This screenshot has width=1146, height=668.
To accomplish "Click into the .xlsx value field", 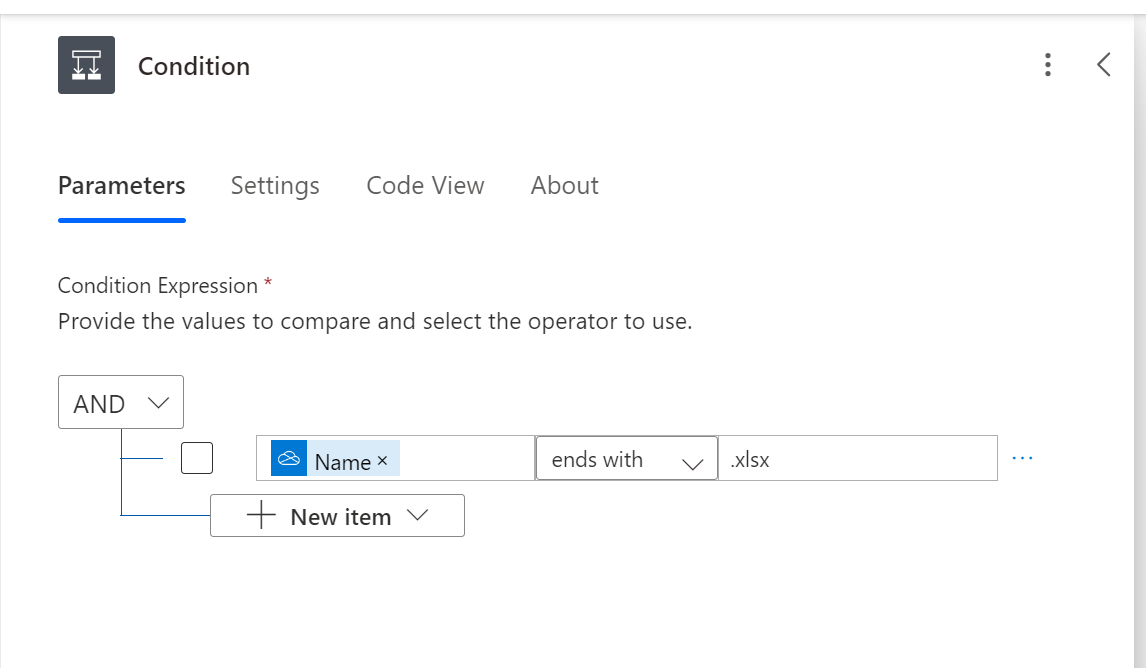I will (x=856, y=459).
